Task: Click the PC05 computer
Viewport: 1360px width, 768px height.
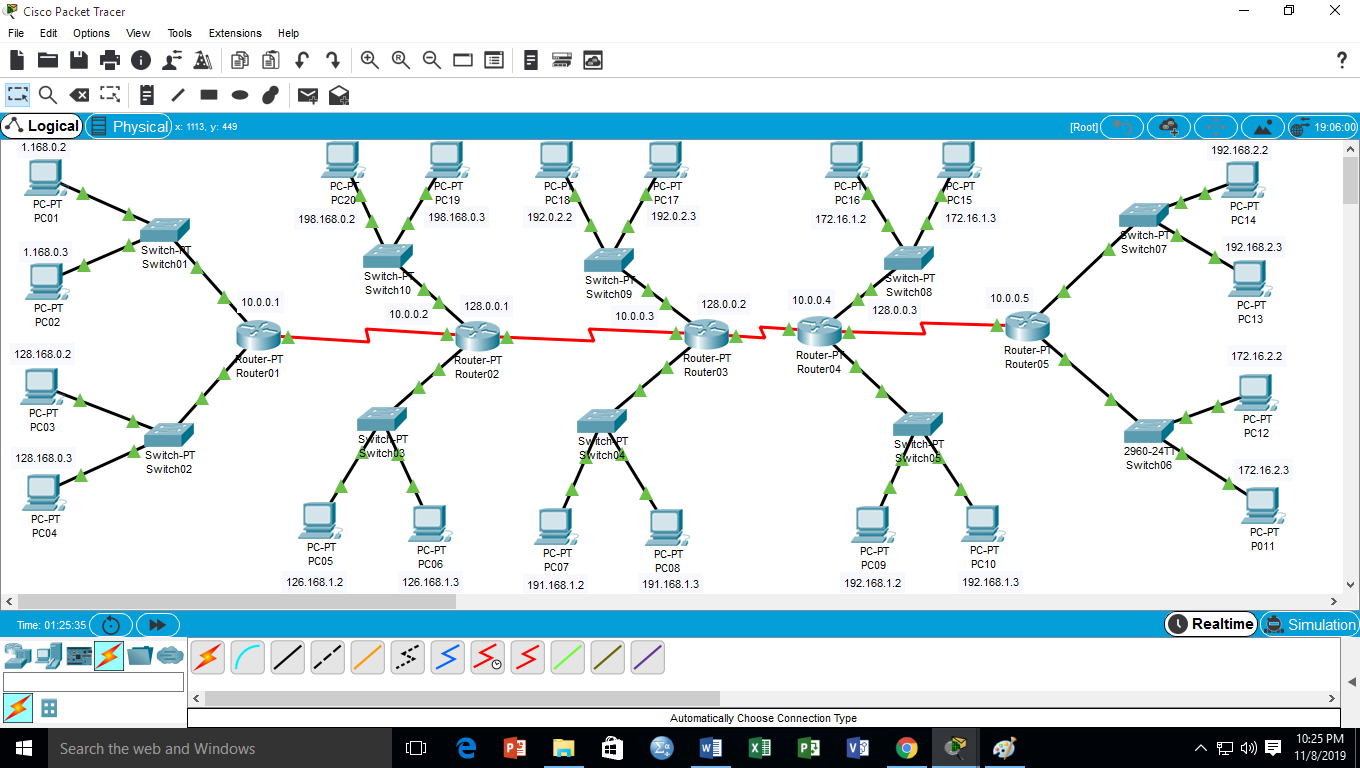Action: click(319, 521)
